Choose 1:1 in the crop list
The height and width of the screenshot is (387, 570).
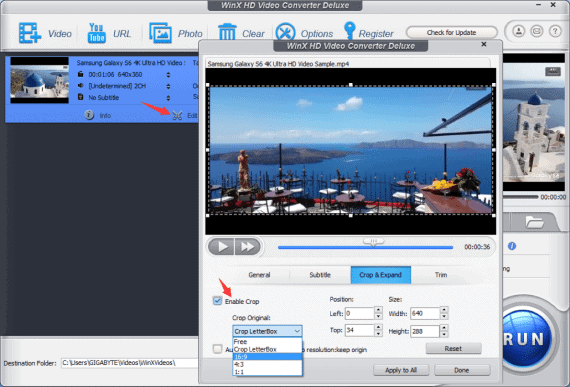(x=268, y=372)
